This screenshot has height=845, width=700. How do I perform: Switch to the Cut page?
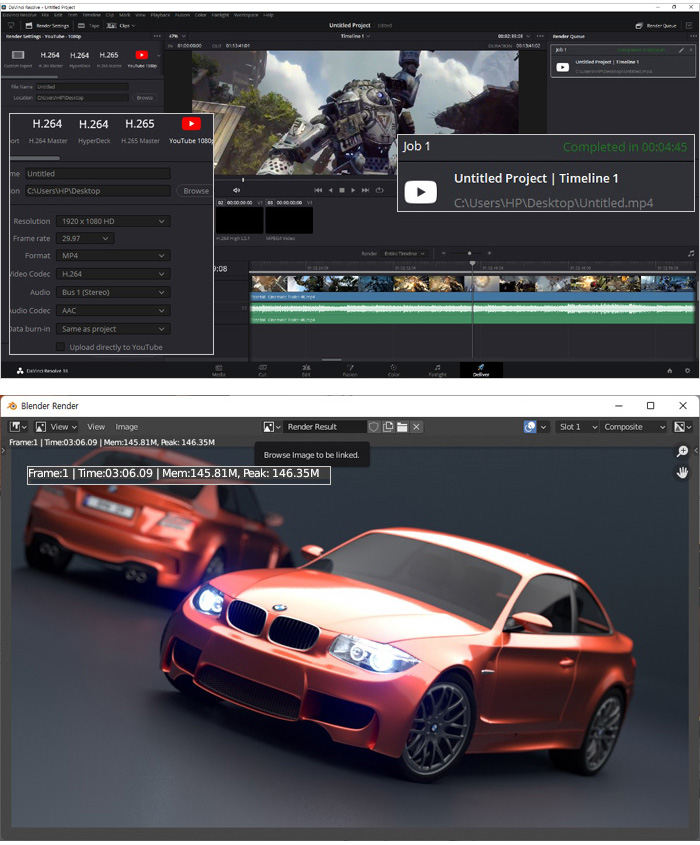(x=262, y=370)
